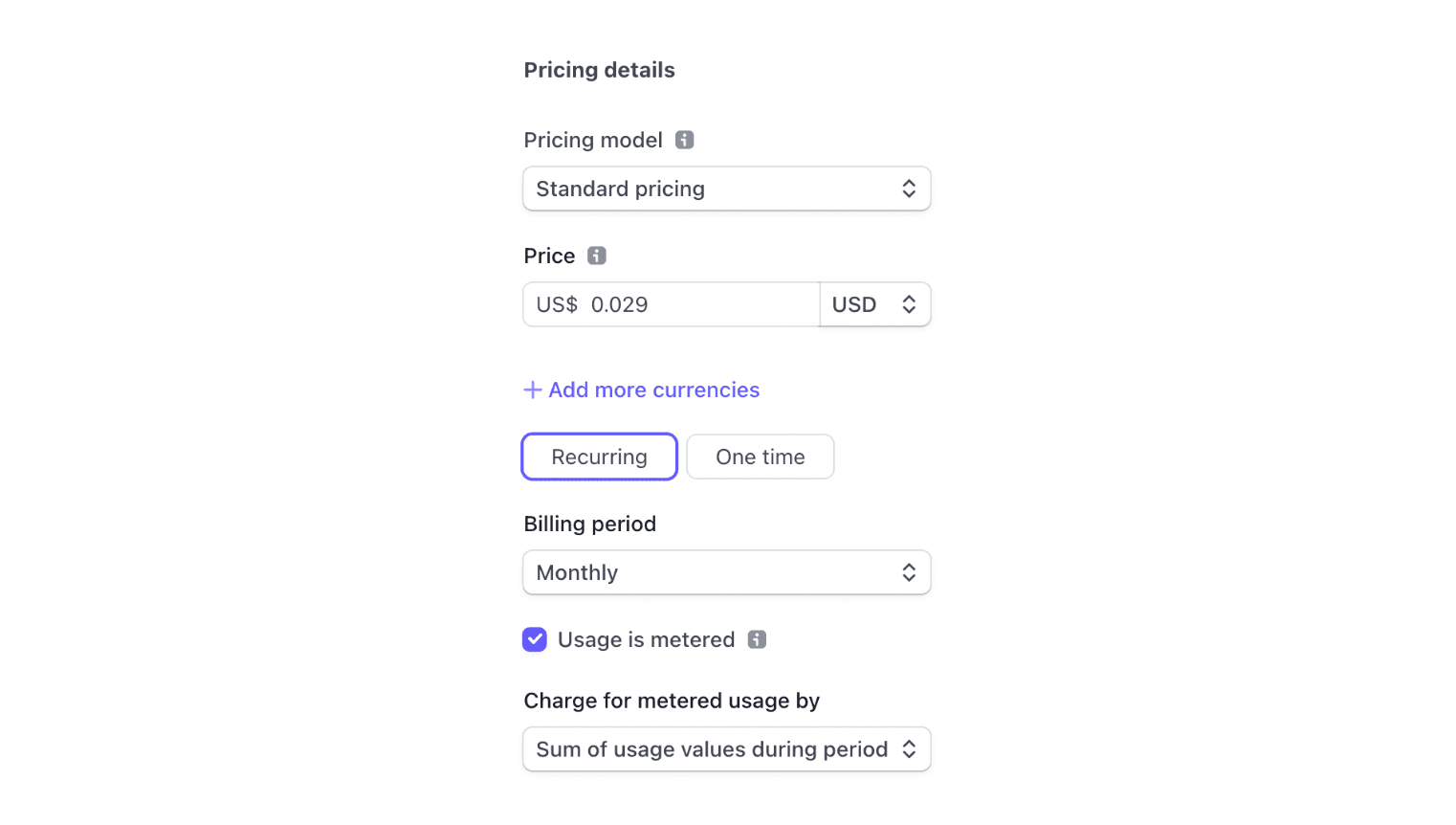Image resolution: width=1456 pixels, height=825 pixels.
Task: Click Add more currencies
Action: point(653,390)
